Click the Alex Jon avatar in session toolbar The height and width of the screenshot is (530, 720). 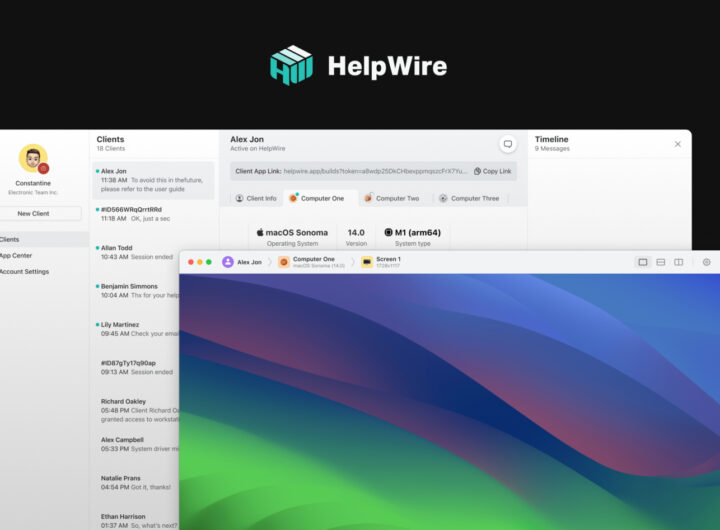pos(228,262)
